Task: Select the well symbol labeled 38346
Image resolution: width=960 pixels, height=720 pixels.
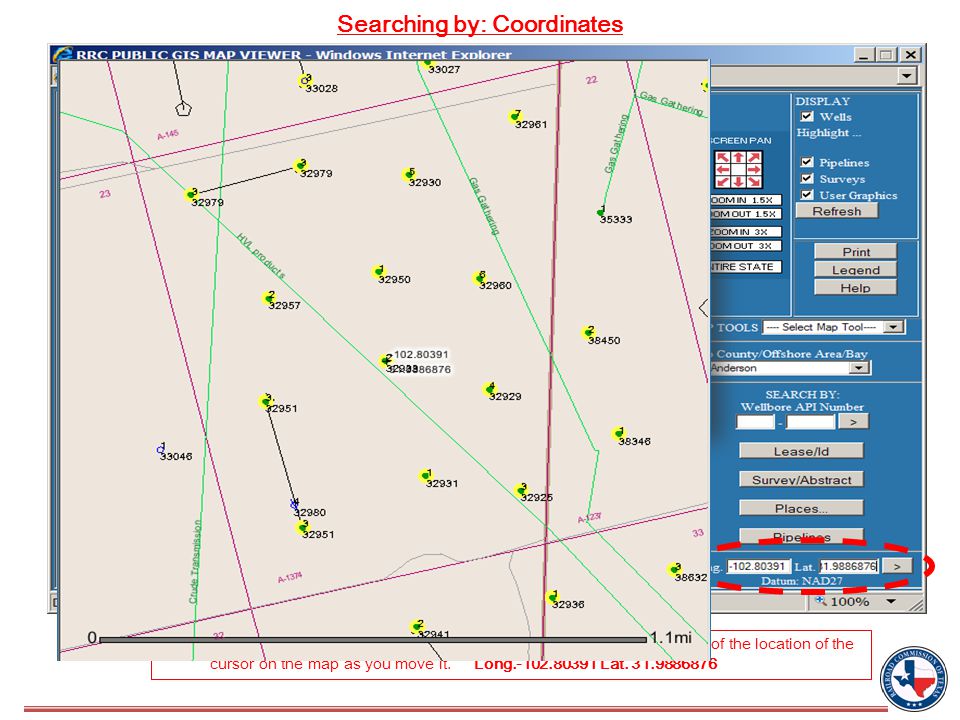Action: coord(618,433)
